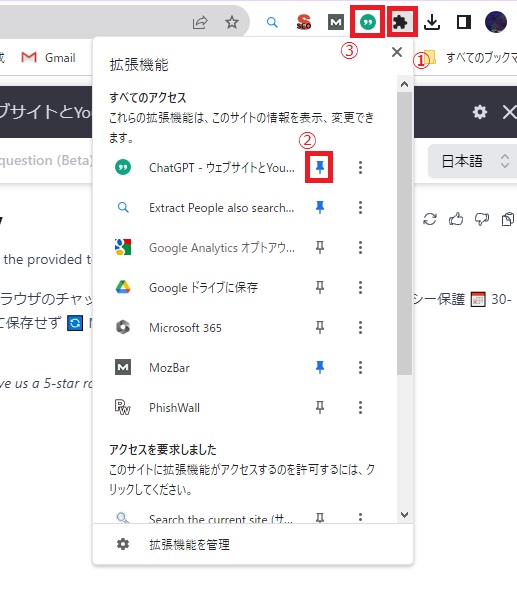The image size is (517, 604).
Task: Open more options for MozBar
Action: [x=360, y=367]
